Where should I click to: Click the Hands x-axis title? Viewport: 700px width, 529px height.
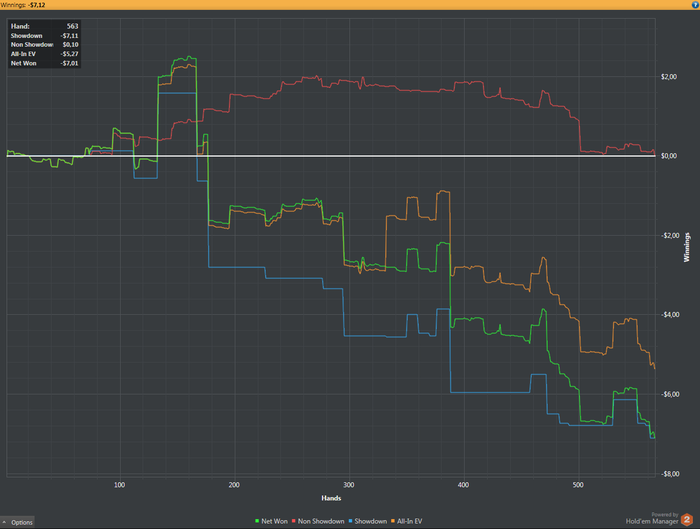click(331, 498)
